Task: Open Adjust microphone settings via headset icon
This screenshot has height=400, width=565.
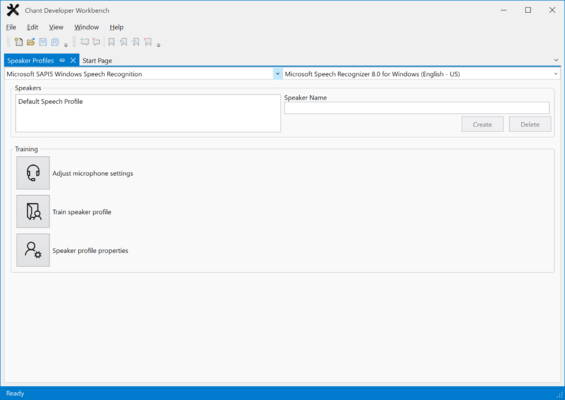Action: coord(33,173)
